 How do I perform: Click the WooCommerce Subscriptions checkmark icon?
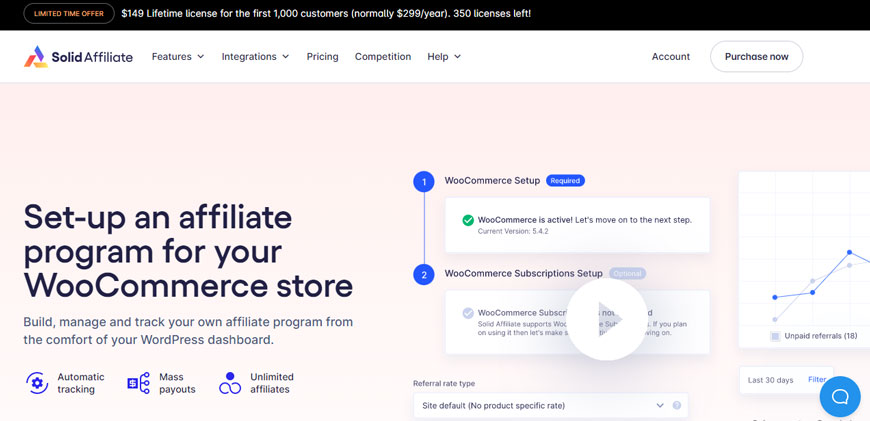pos(468,313)
